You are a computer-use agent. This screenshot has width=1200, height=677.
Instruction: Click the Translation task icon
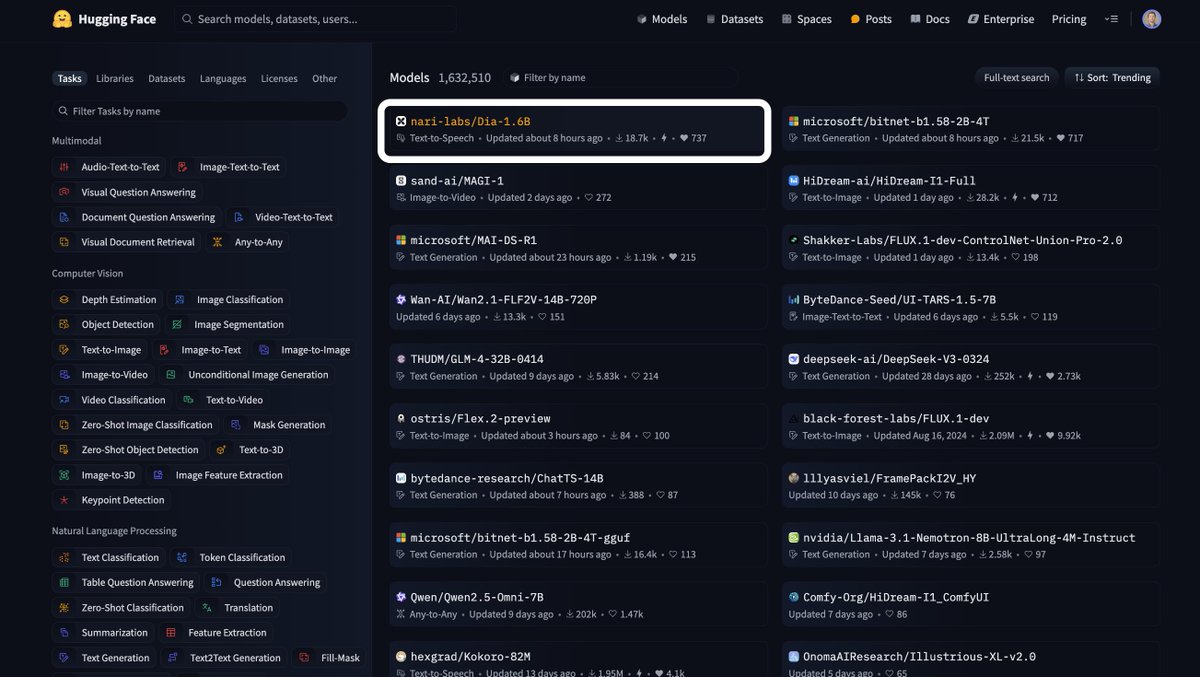pos(207,608)
